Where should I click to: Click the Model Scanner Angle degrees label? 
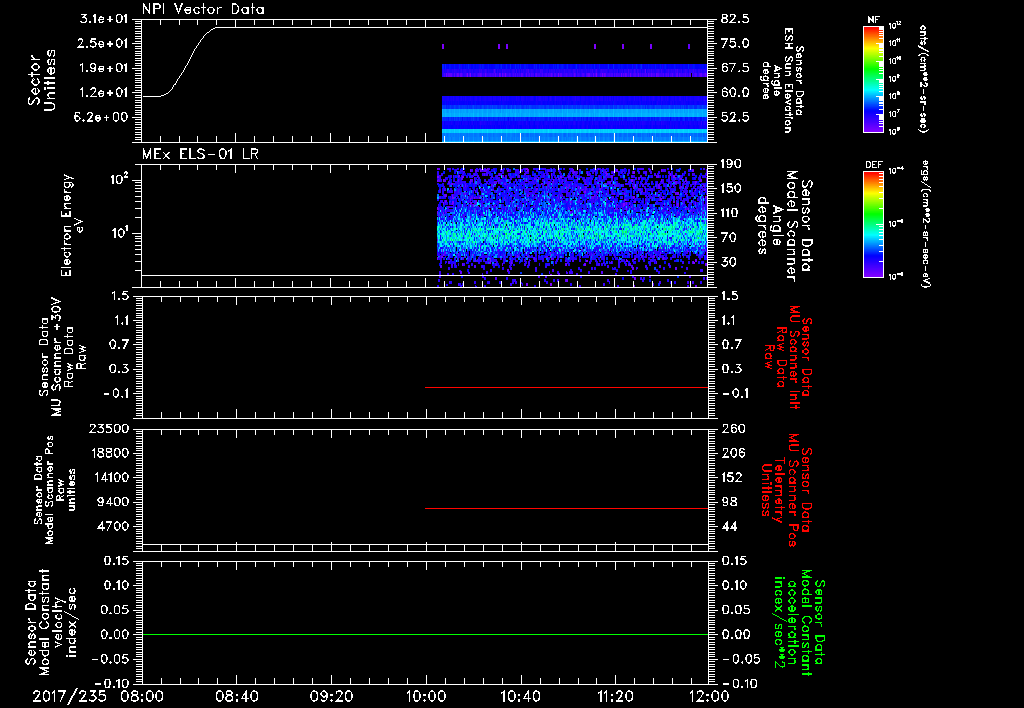[x=783, y=225]
